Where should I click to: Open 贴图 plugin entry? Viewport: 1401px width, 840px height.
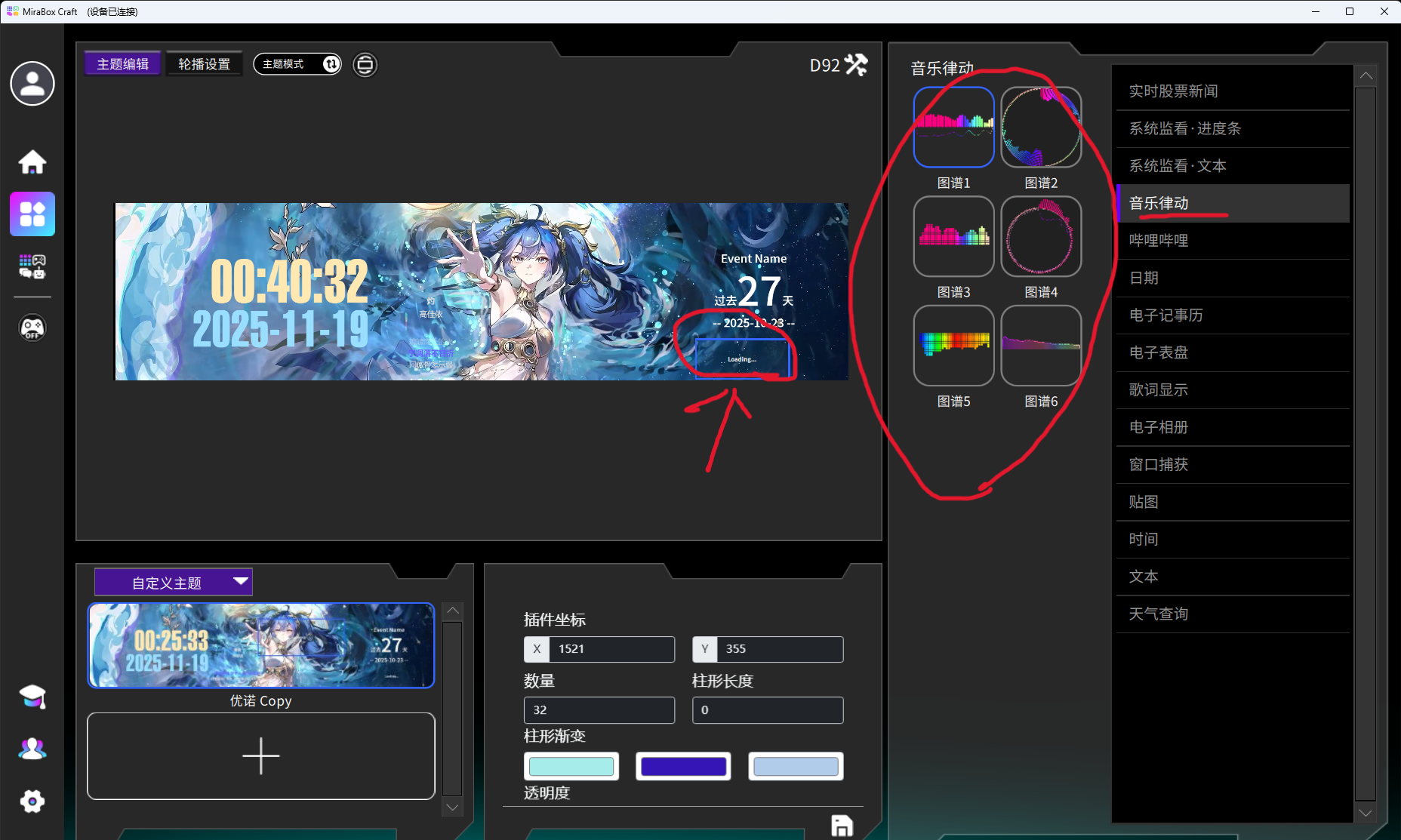1233,503
